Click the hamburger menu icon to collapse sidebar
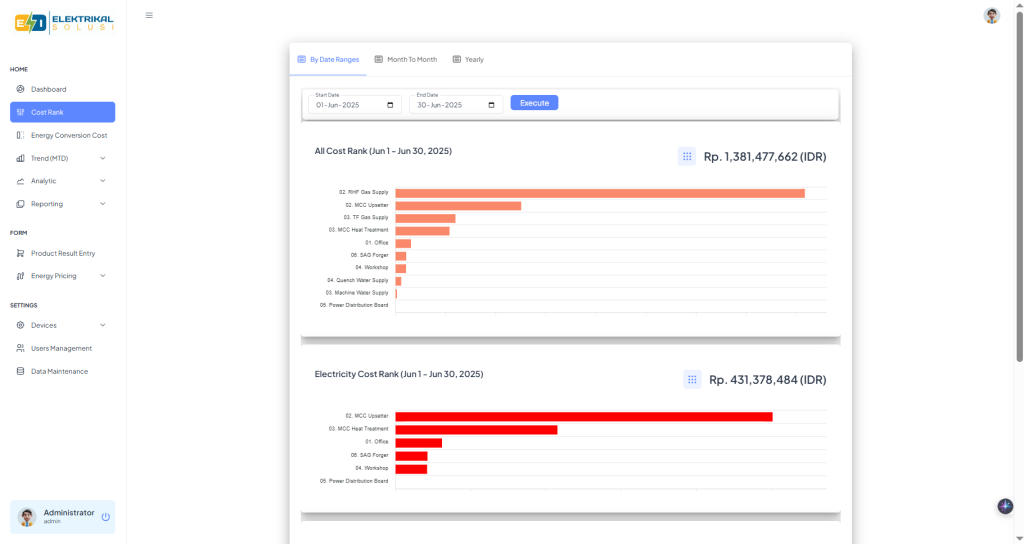This screenshot has width=1024, height=544. click(x=149, y=15)
